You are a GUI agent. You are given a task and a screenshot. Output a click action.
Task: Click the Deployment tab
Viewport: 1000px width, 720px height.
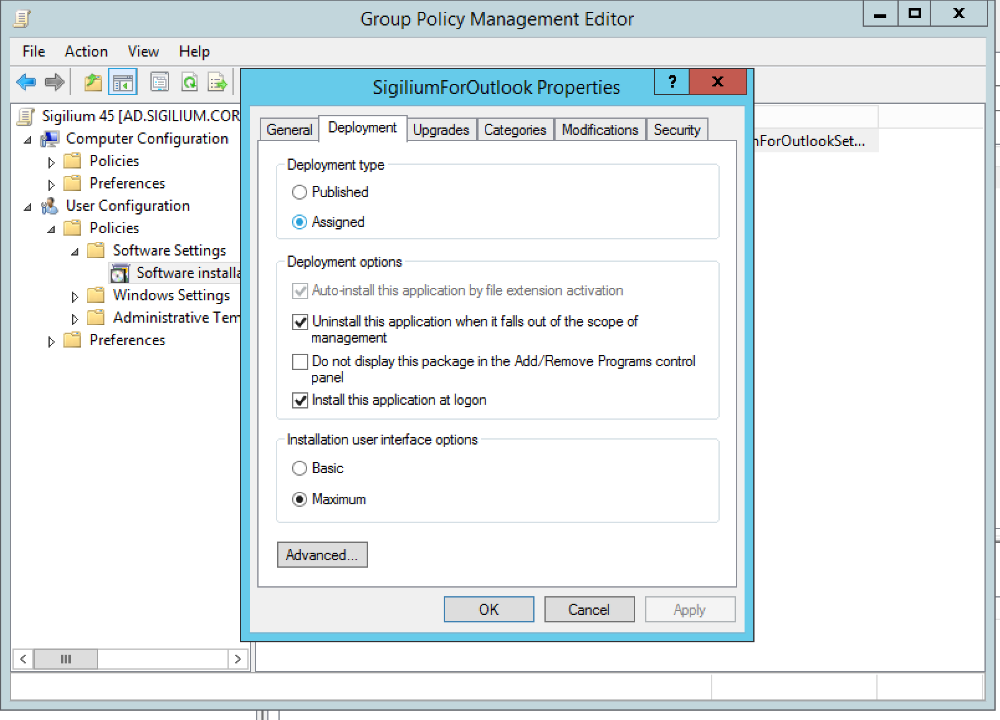tap(362, 128)
